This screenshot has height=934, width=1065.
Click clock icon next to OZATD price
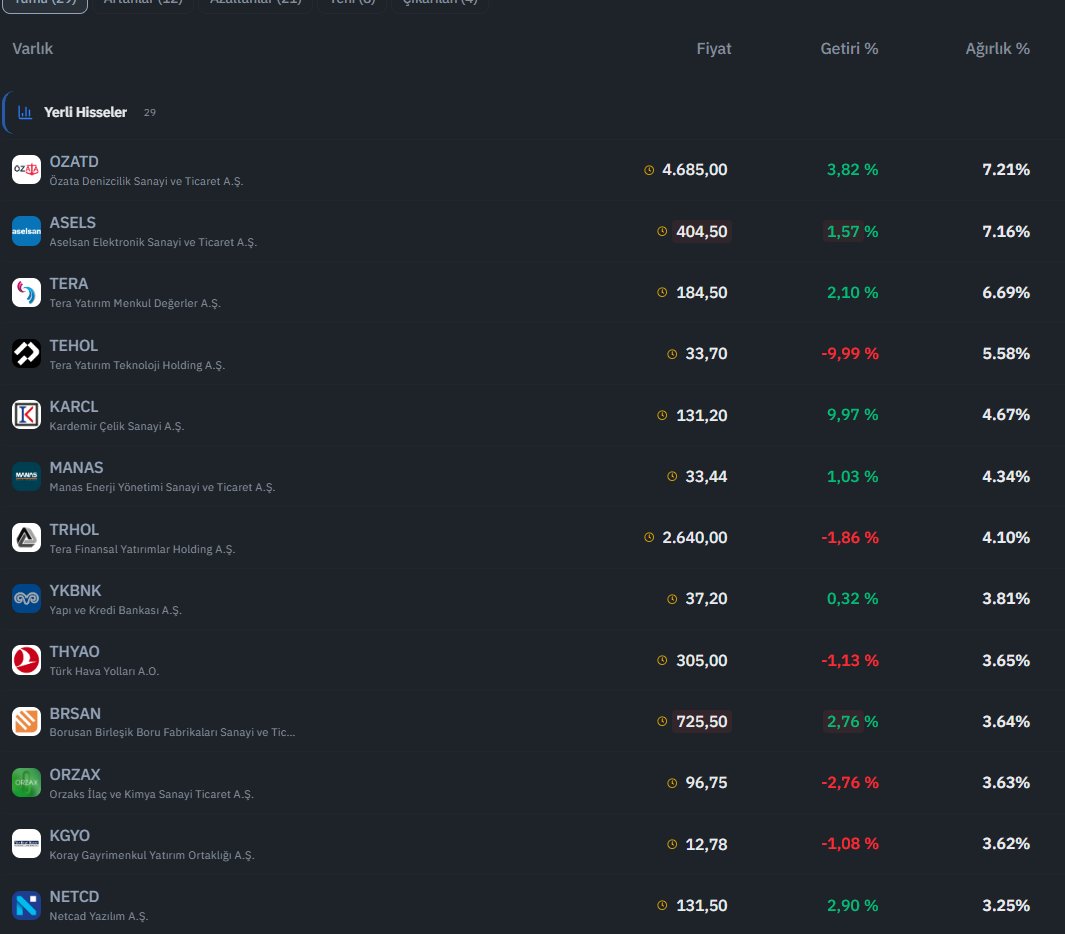[649, 170]
